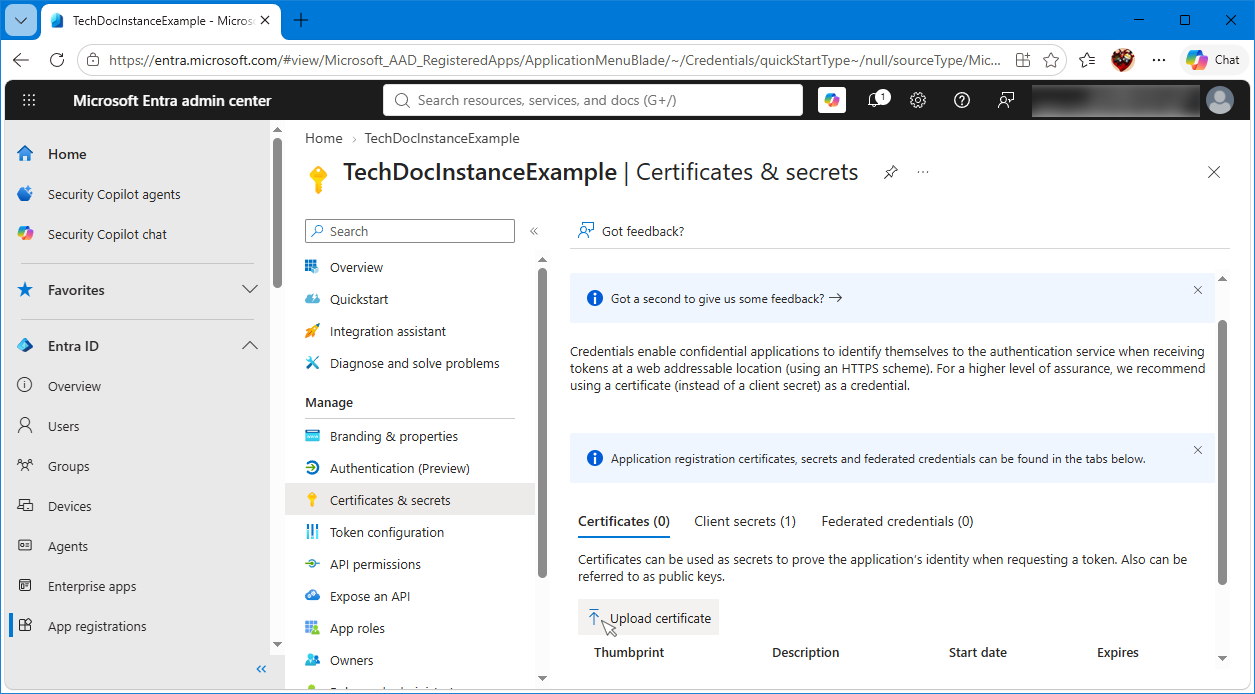Switch to the Federated credentials (0) tab
This screenshot has height=694, width=1255.
(x=897, y=521)
